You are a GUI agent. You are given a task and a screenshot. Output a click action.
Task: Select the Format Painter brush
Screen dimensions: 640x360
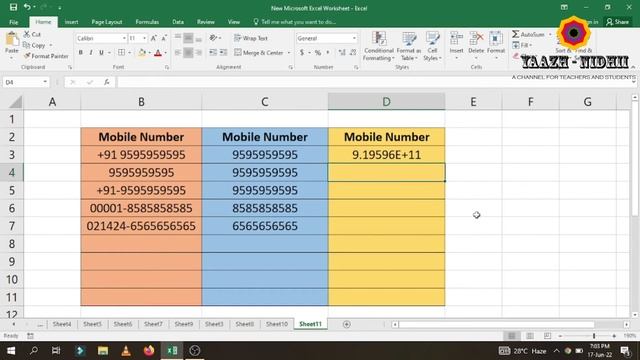point(27,56)
